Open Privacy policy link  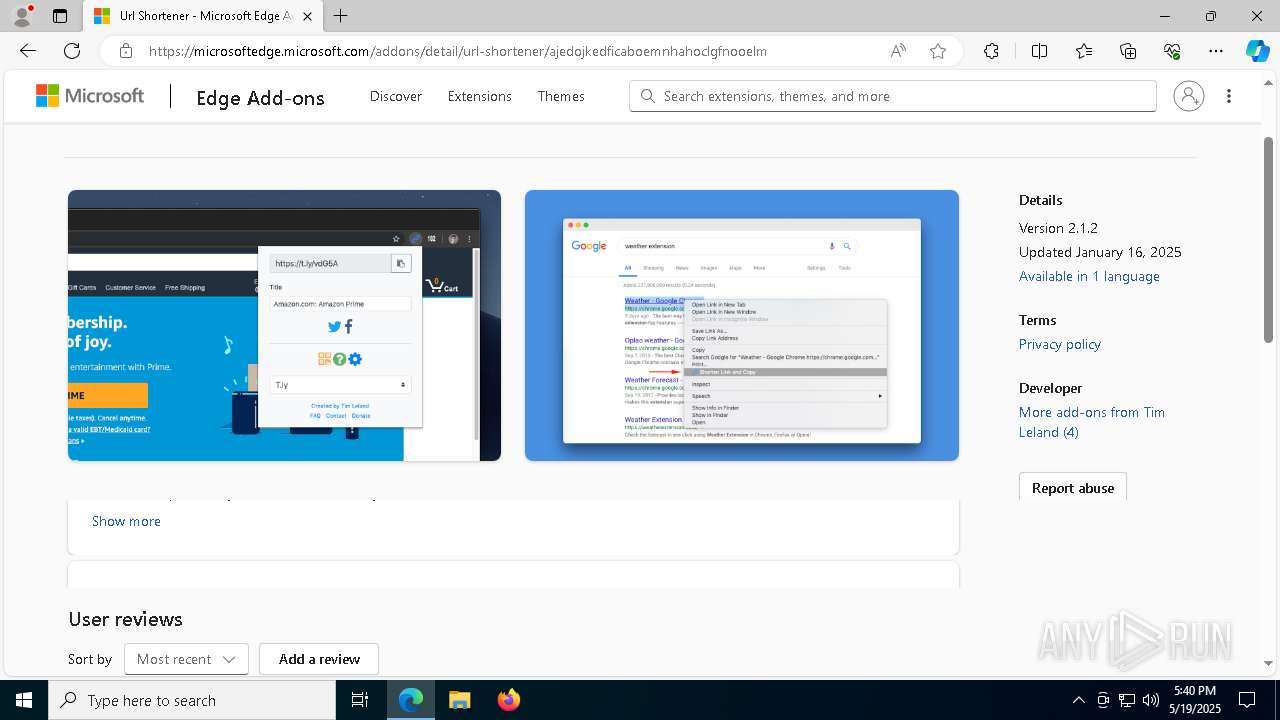[1060, 344]
